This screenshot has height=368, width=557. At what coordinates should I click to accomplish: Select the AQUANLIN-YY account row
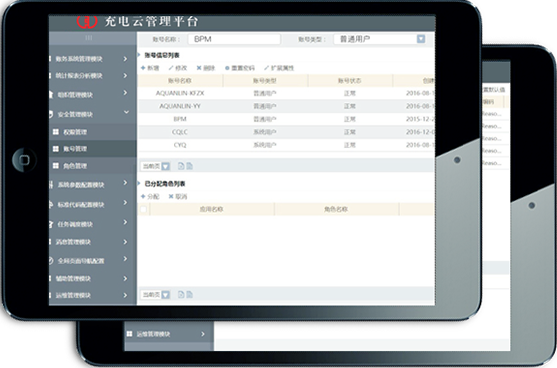point(286,106)
